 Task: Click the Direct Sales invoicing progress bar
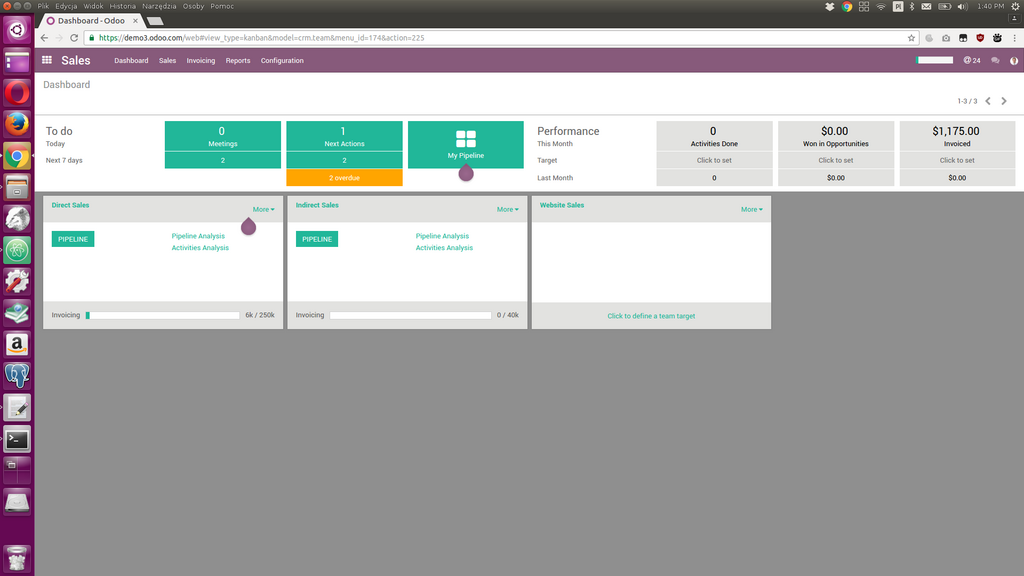pos(163,315)
